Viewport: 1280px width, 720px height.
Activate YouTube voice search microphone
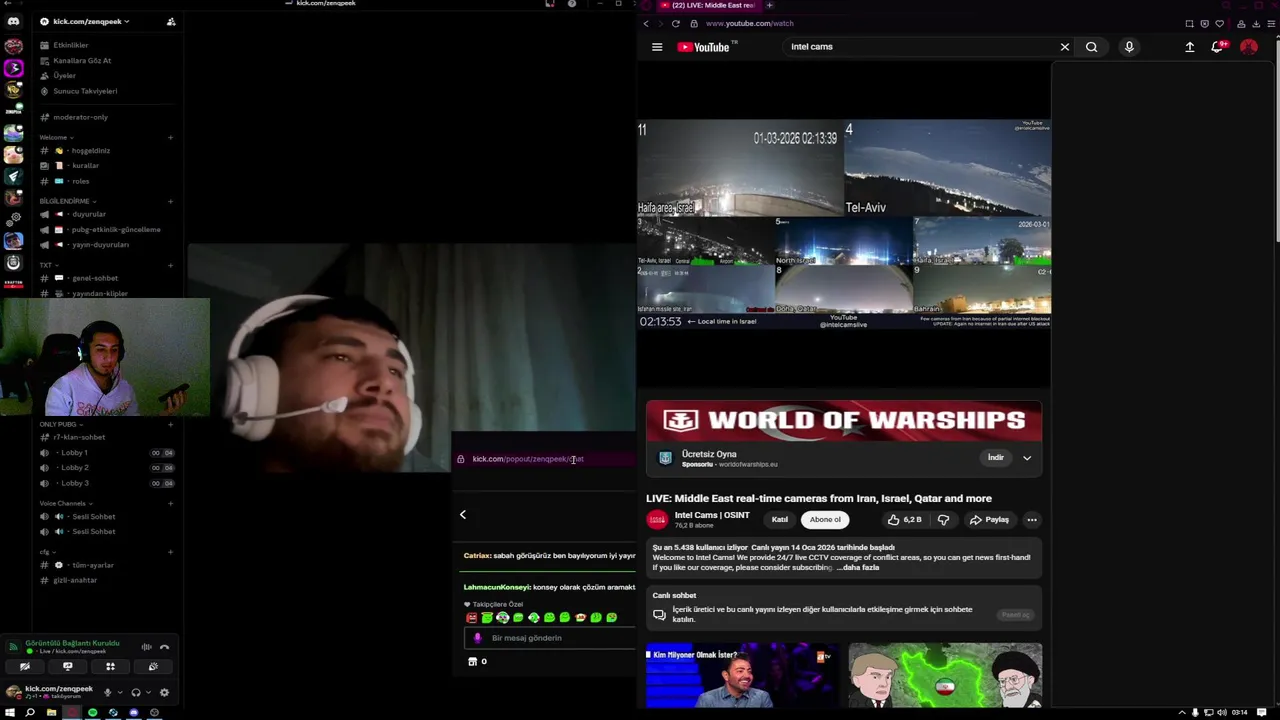coord(1129,47)
